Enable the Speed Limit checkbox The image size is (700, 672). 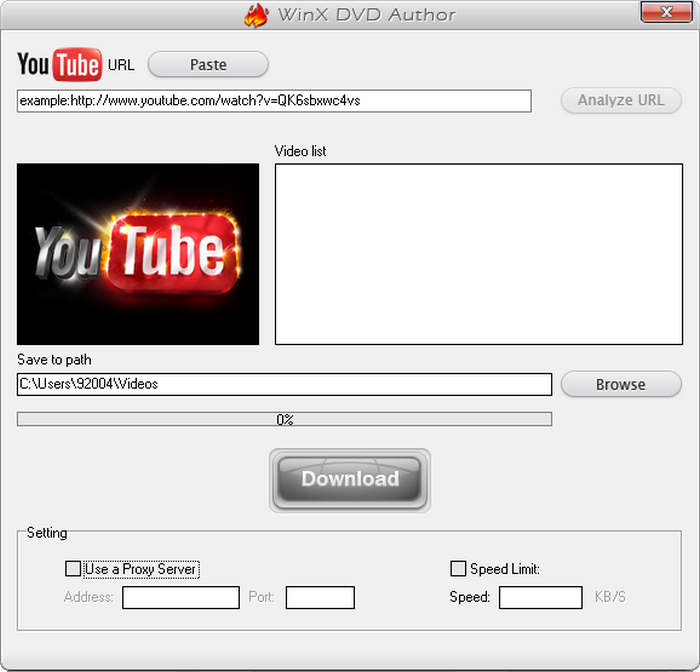(458, 569)
